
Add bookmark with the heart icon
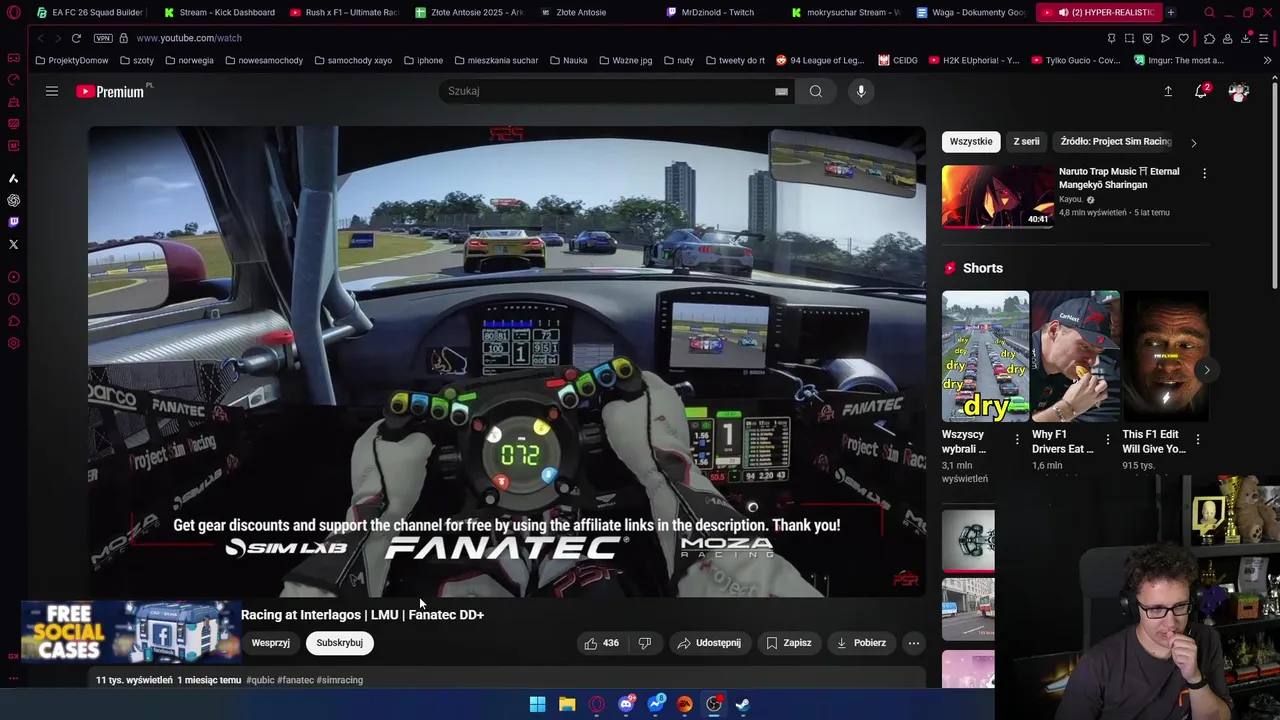pyautogui.click(x=1184, y=38)
